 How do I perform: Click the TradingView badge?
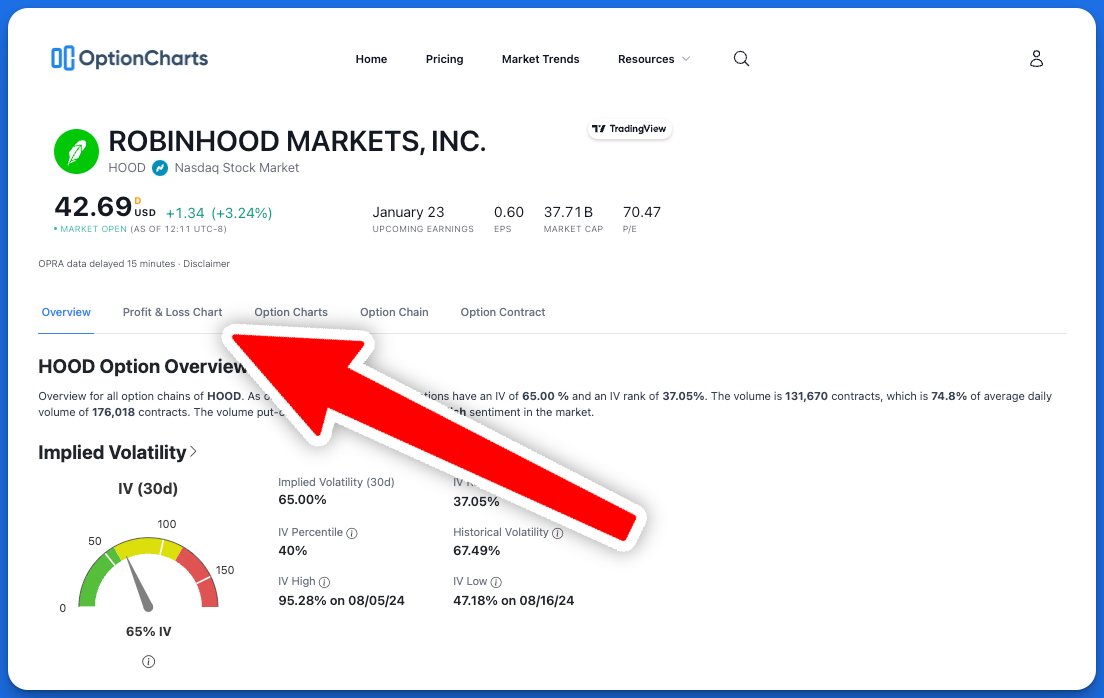[x=630, y=129]
